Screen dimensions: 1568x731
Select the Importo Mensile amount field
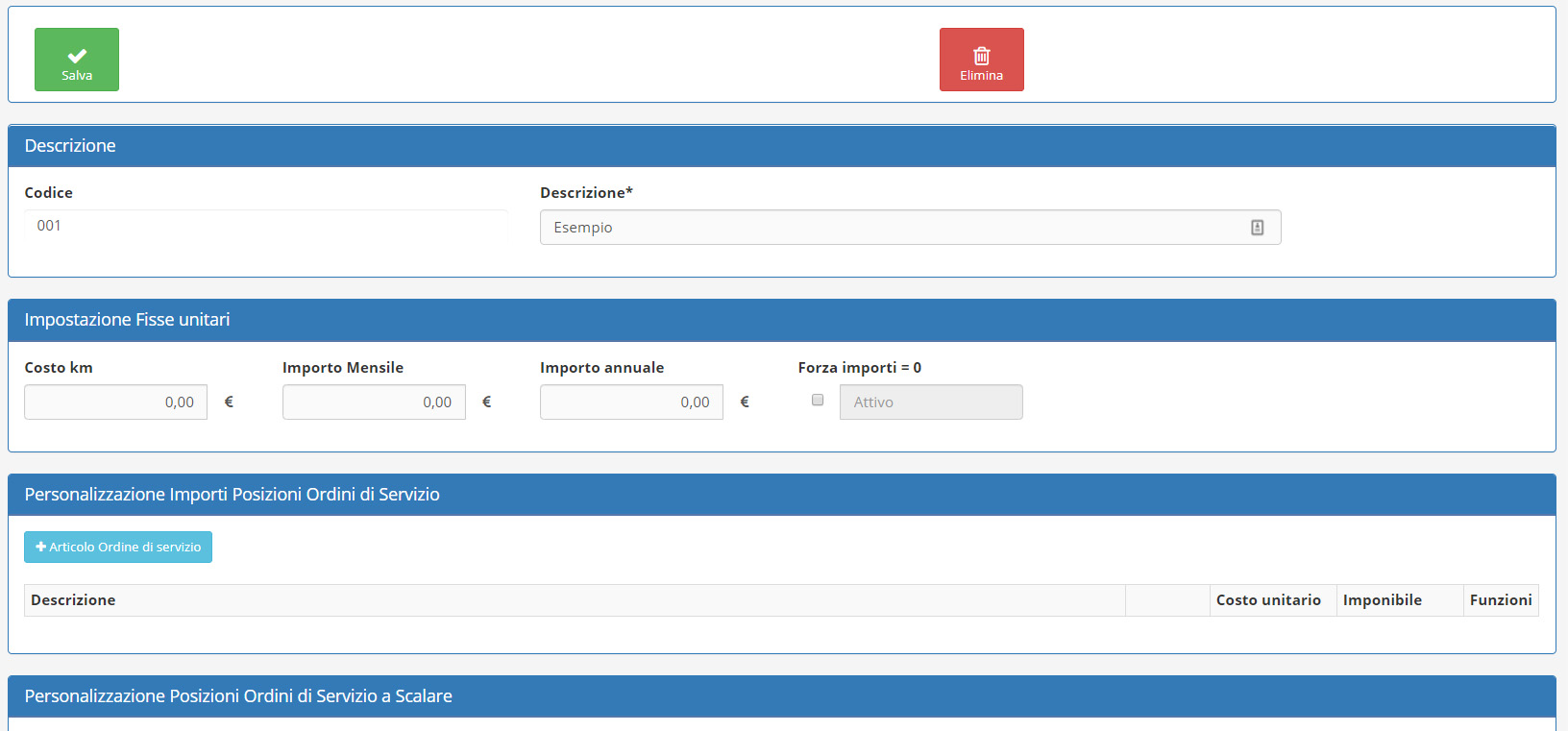pyautogui.click(x=374, y=402)
